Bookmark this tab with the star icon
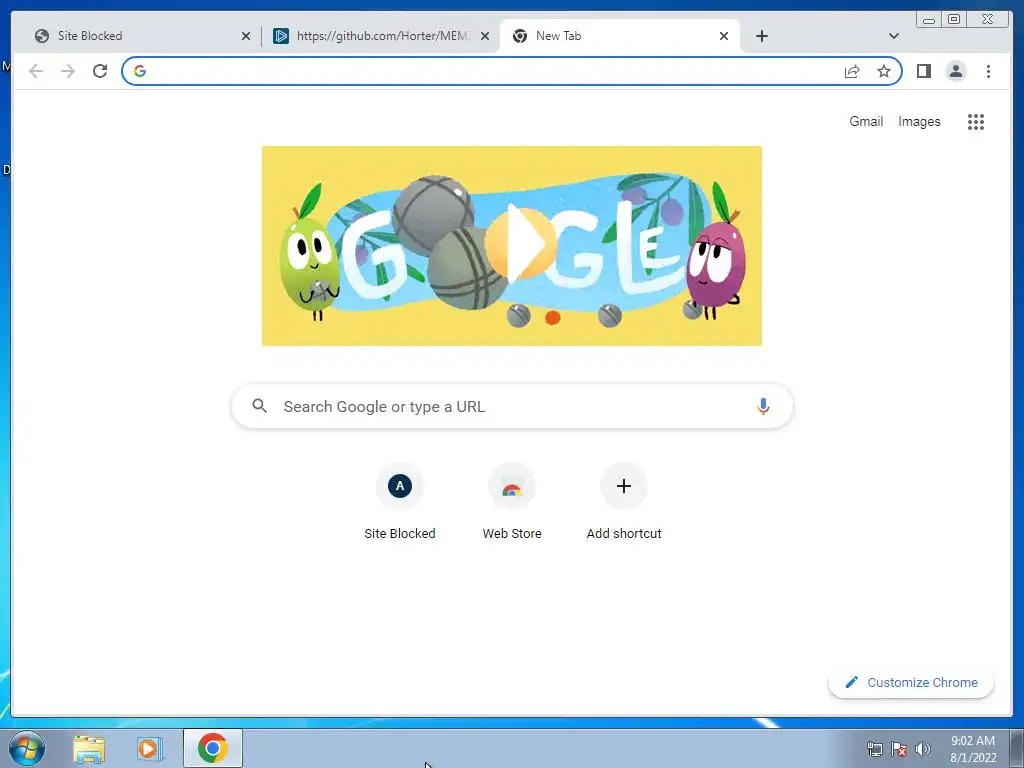Image resolution: width=1024 pixels, height=768 pixels. click(x=884, y=71)
